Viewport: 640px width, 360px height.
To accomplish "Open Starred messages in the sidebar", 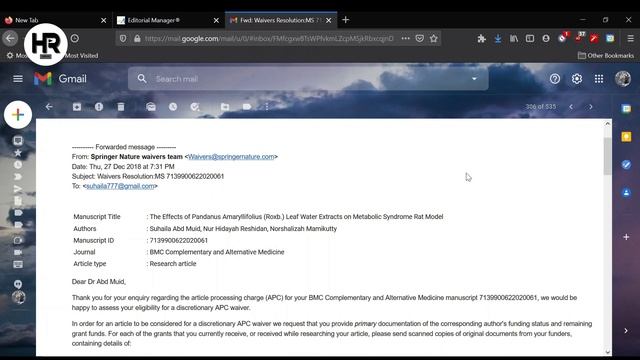I will pyautogui.click(x=18, y=153).
